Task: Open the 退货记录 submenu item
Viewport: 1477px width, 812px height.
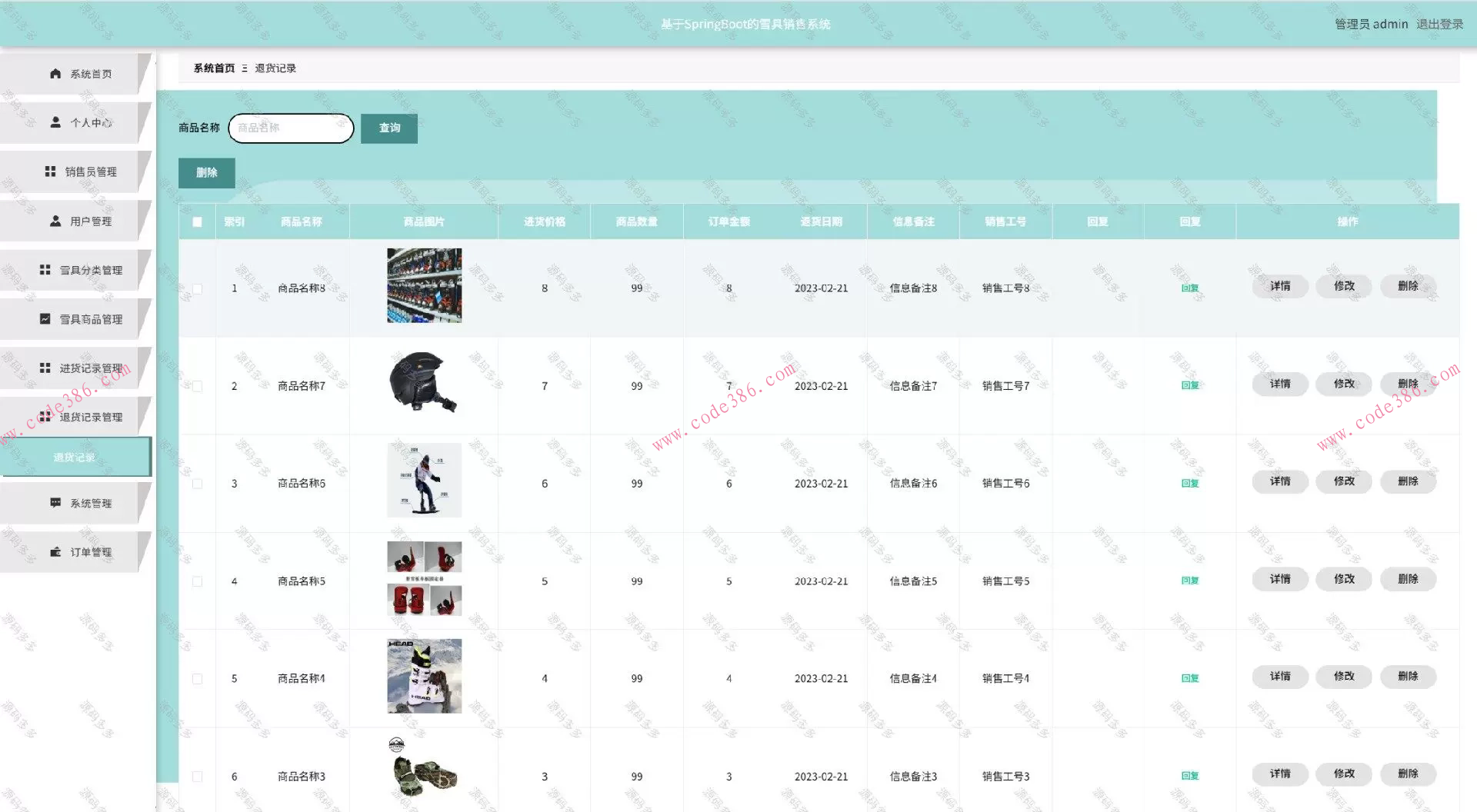Action: pos(75,458)
